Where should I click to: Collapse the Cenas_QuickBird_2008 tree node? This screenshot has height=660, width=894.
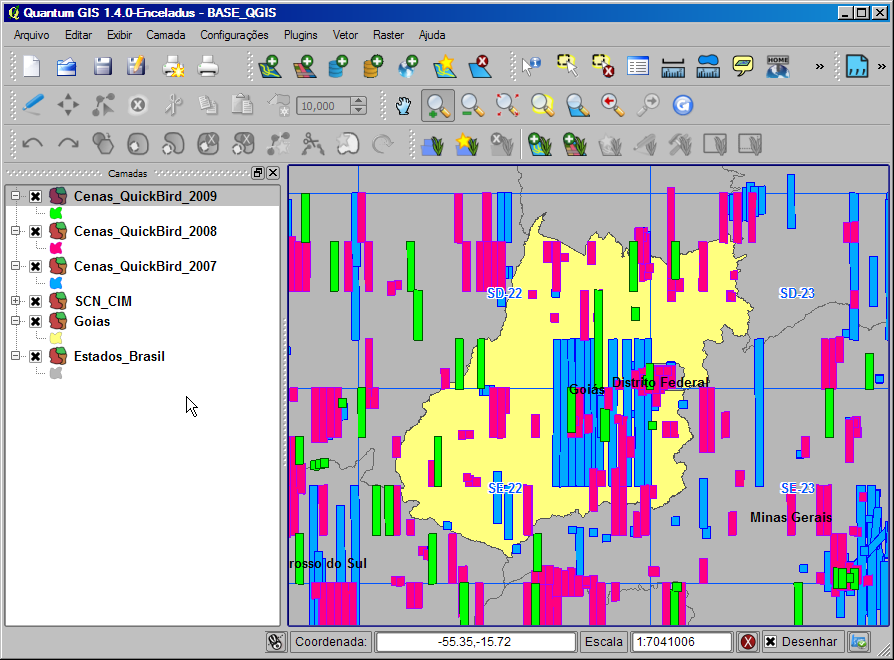pos(15,231)
